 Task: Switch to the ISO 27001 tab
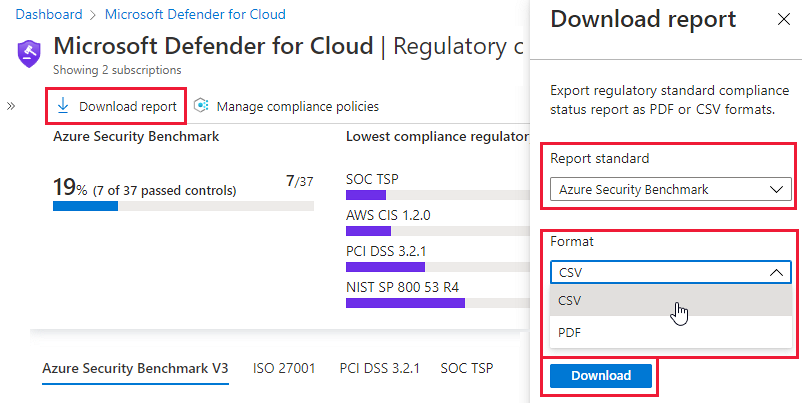tap(284, 368)
